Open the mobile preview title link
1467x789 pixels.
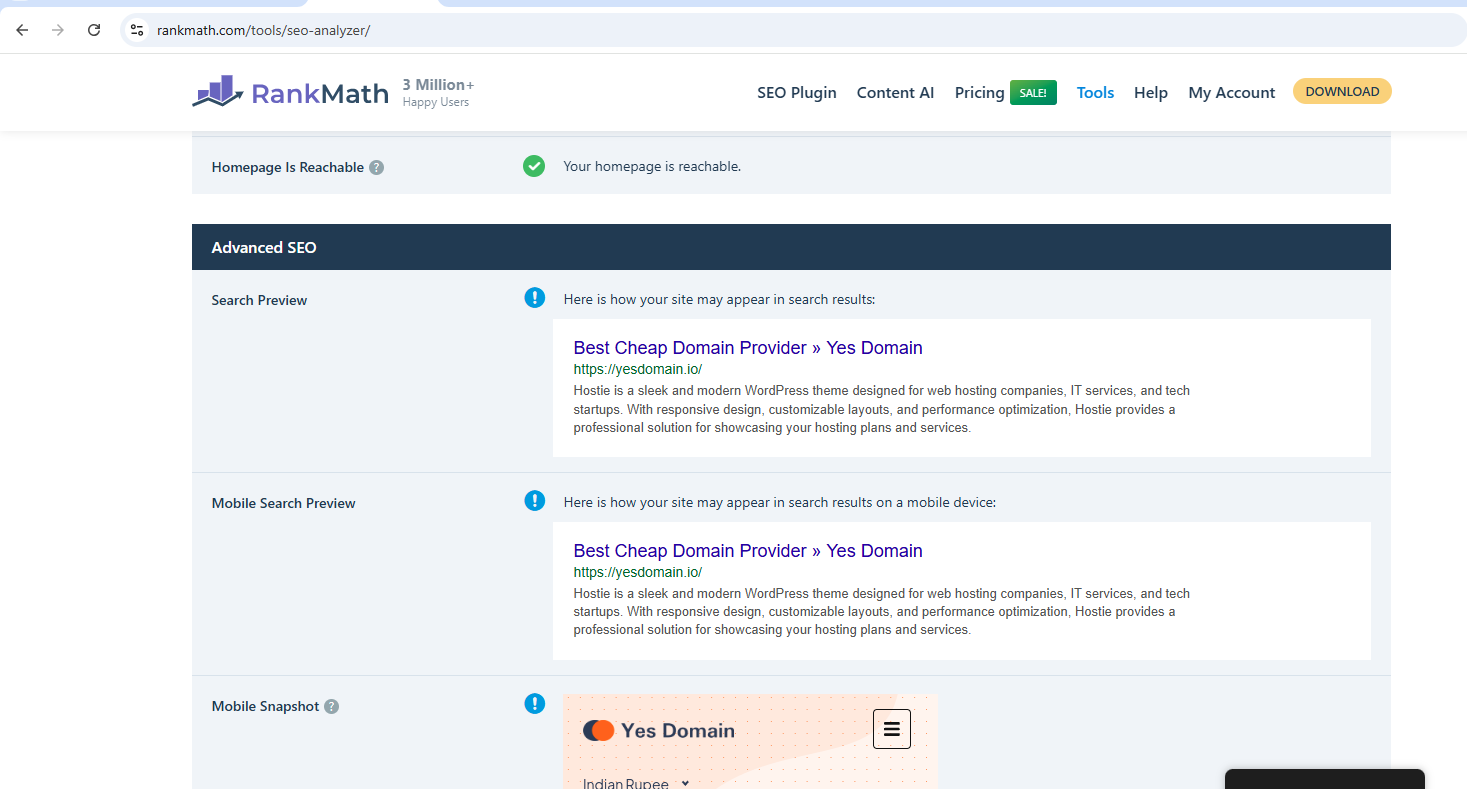(748, 551)
